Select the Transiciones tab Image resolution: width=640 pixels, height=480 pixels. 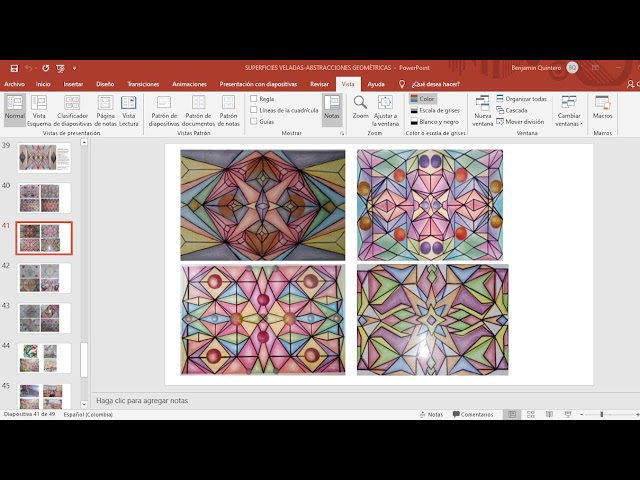coord(143,84)
